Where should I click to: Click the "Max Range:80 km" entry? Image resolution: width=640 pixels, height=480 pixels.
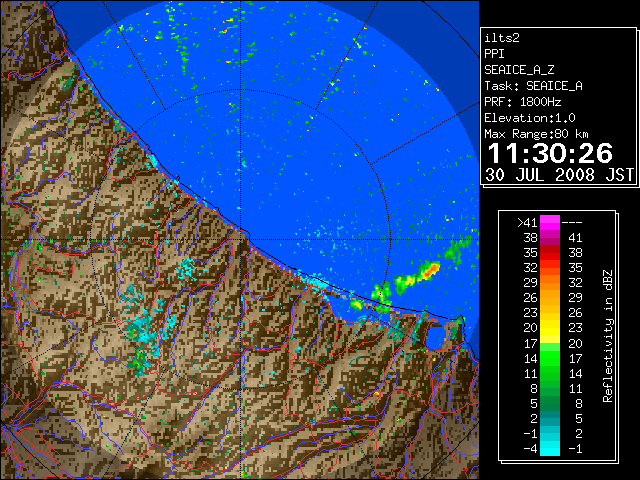[536, 134]
